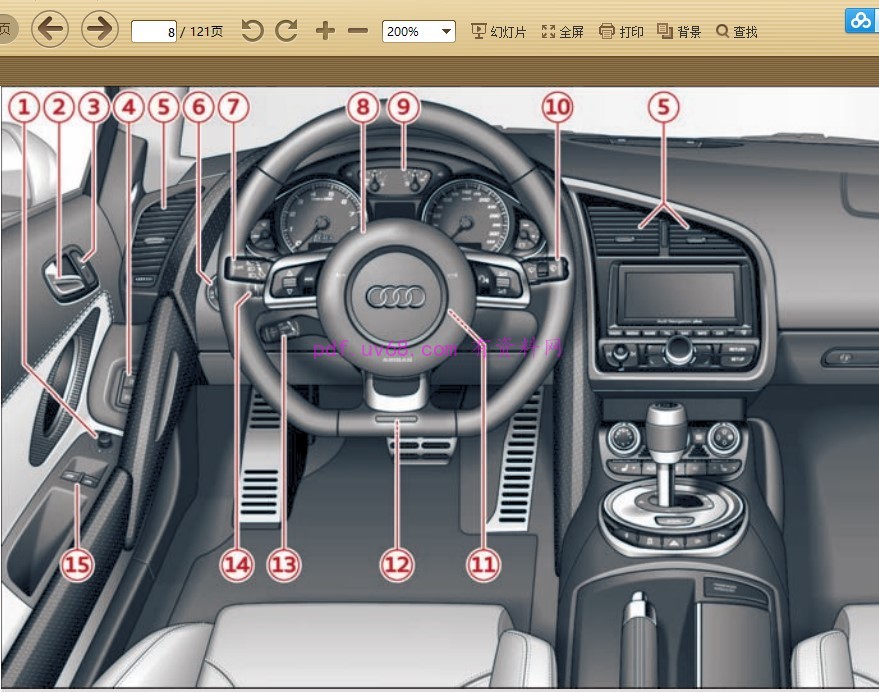Go to the previous page arrow
Viewport: 879px width, 692px height.
(x=50, y=30)
